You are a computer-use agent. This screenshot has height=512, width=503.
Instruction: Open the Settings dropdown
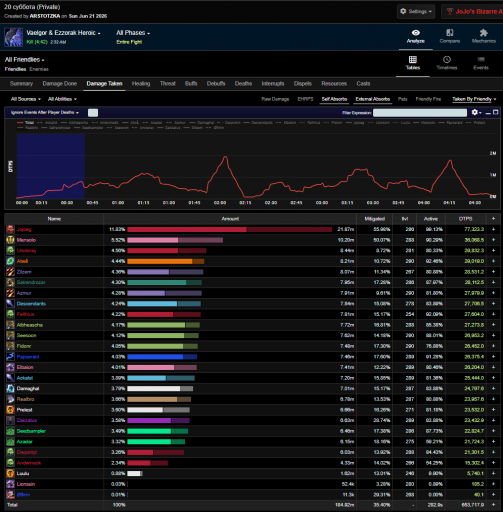click(x=416, y=11)
